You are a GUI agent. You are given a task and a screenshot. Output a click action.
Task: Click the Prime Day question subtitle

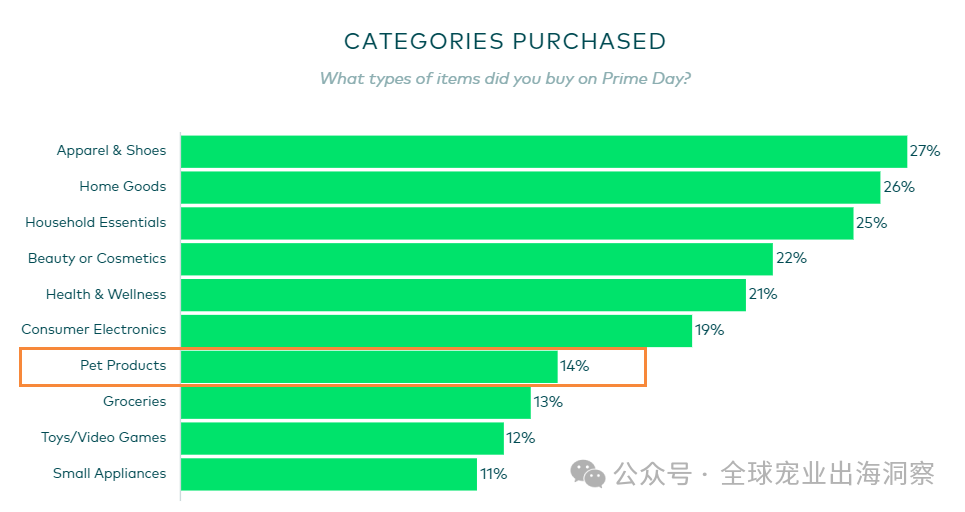pos(504,78)
